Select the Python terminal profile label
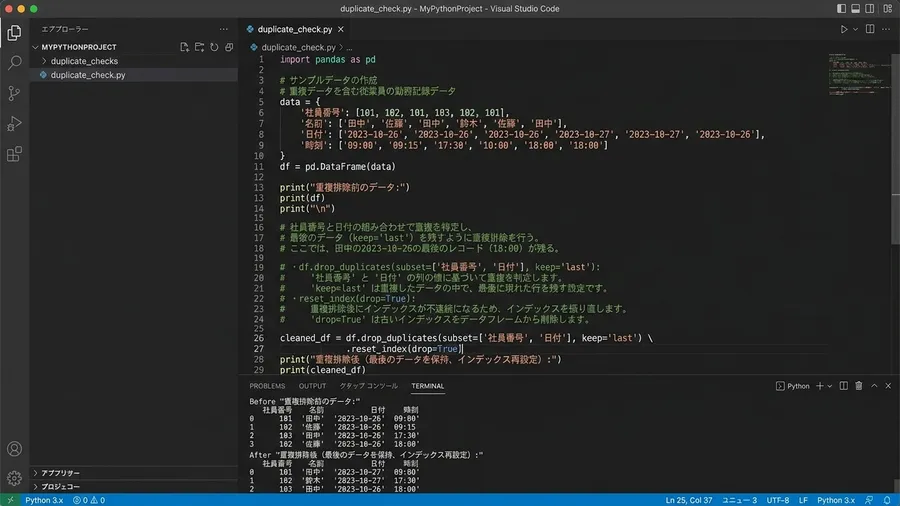Viewport: 900px width, 506px height. tap(793, 386)
